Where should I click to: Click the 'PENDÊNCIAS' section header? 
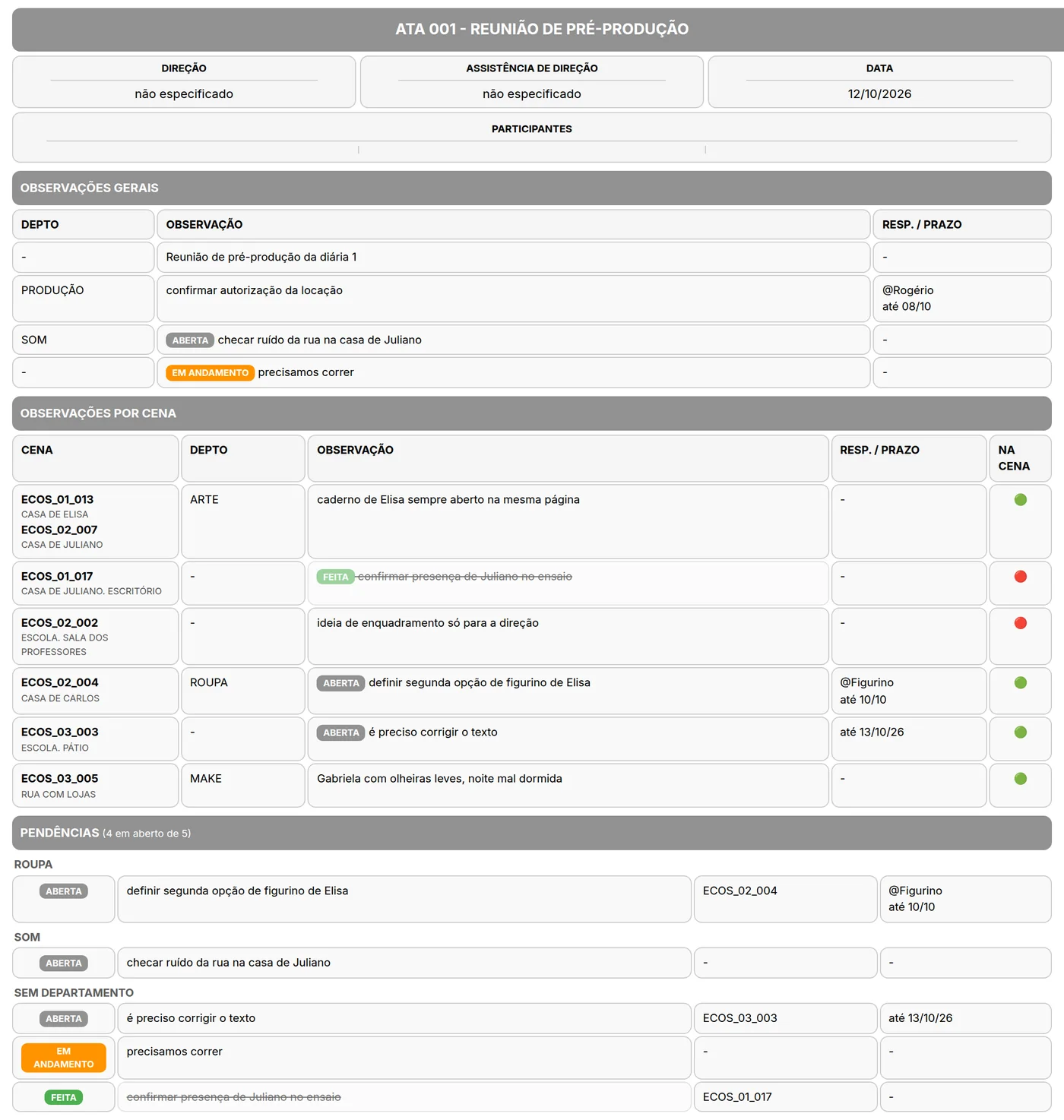(x=532, y=833)
